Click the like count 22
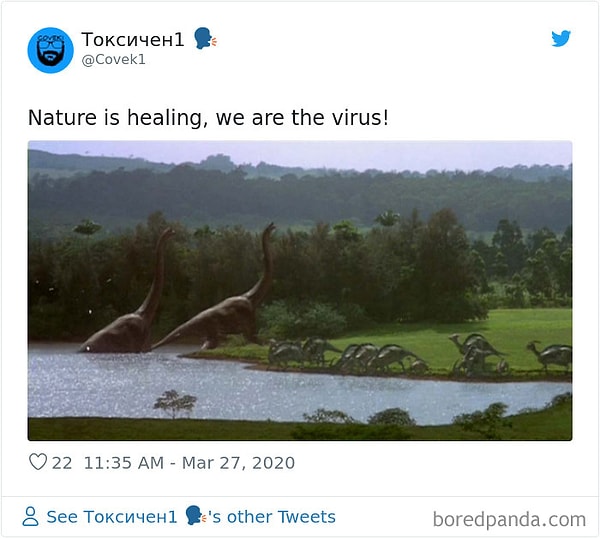The image size is (600, 538). (62, 463)
